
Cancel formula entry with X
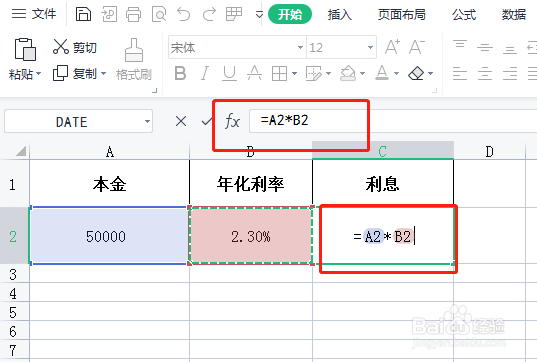pyautogui.click(x=180, y=121)
